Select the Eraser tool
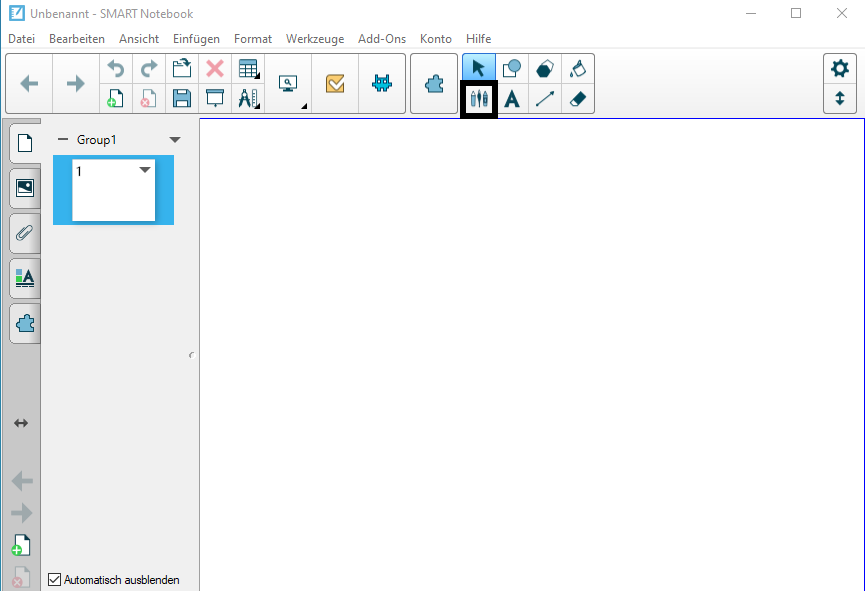The height and width of the screenshot is (591, 865). [577, 99]
